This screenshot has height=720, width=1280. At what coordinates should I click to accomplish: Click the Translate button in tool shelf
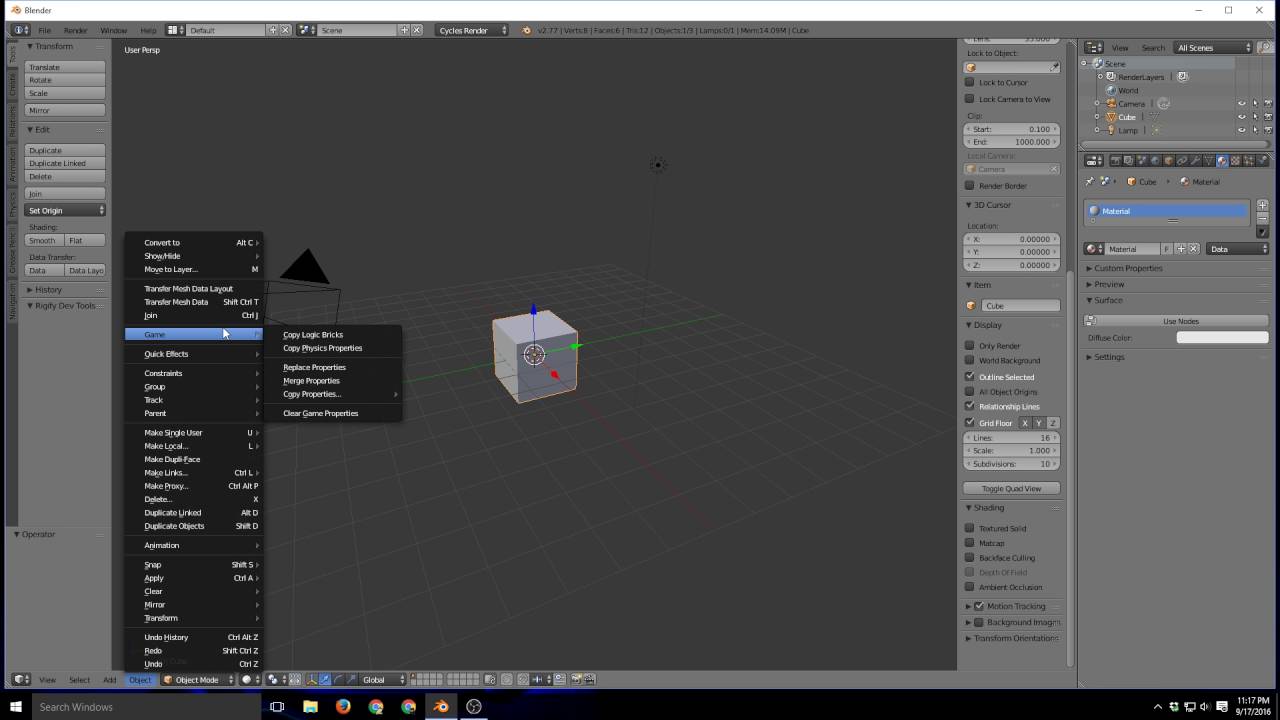65,67
